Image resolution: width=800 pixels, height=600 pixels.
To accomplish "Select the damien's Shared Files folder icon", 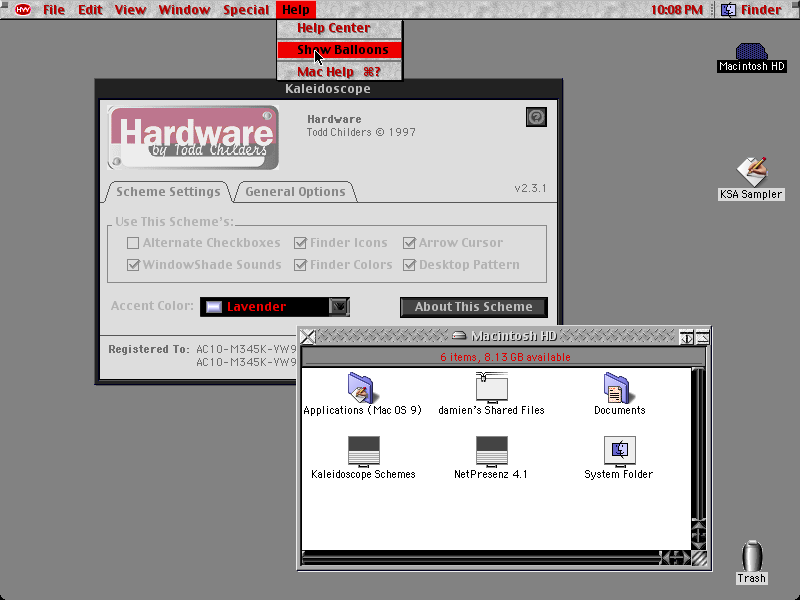I will [491, 387].
